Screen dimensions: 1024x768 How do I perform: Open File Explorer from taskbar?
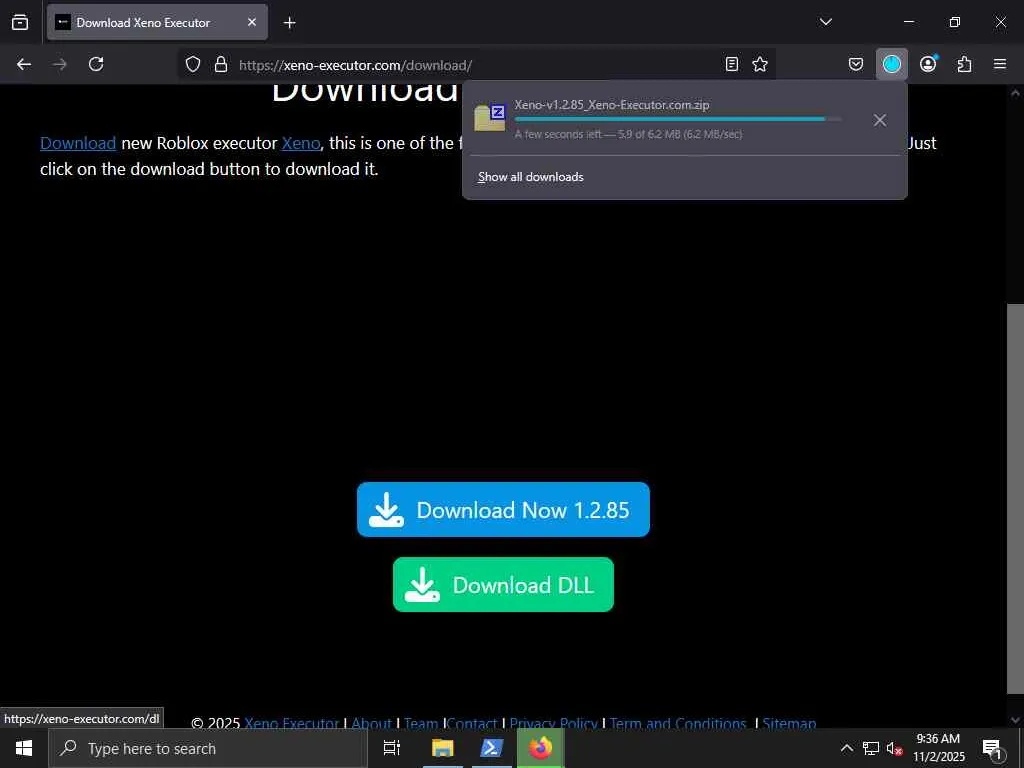click(442, 748)
